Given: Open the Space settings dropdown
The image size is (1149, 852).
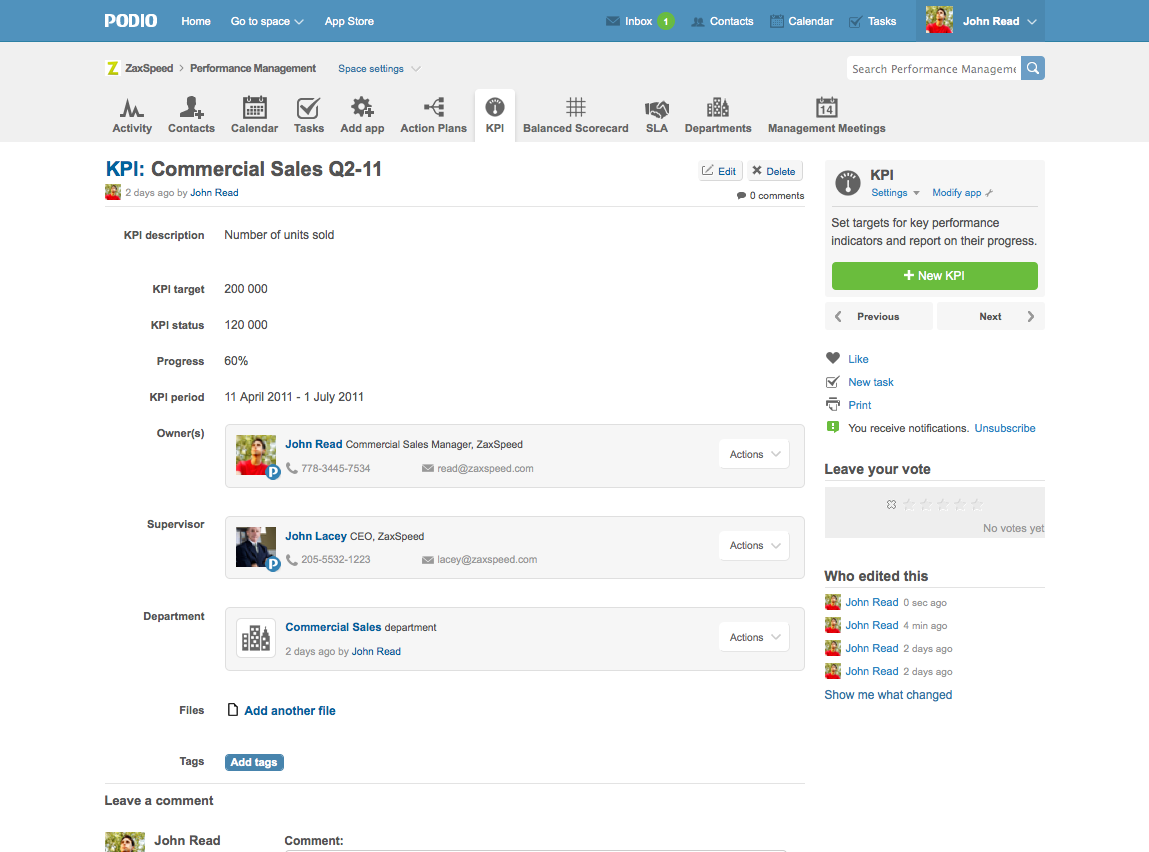Looking at the screenshot, I should (379, 69).
